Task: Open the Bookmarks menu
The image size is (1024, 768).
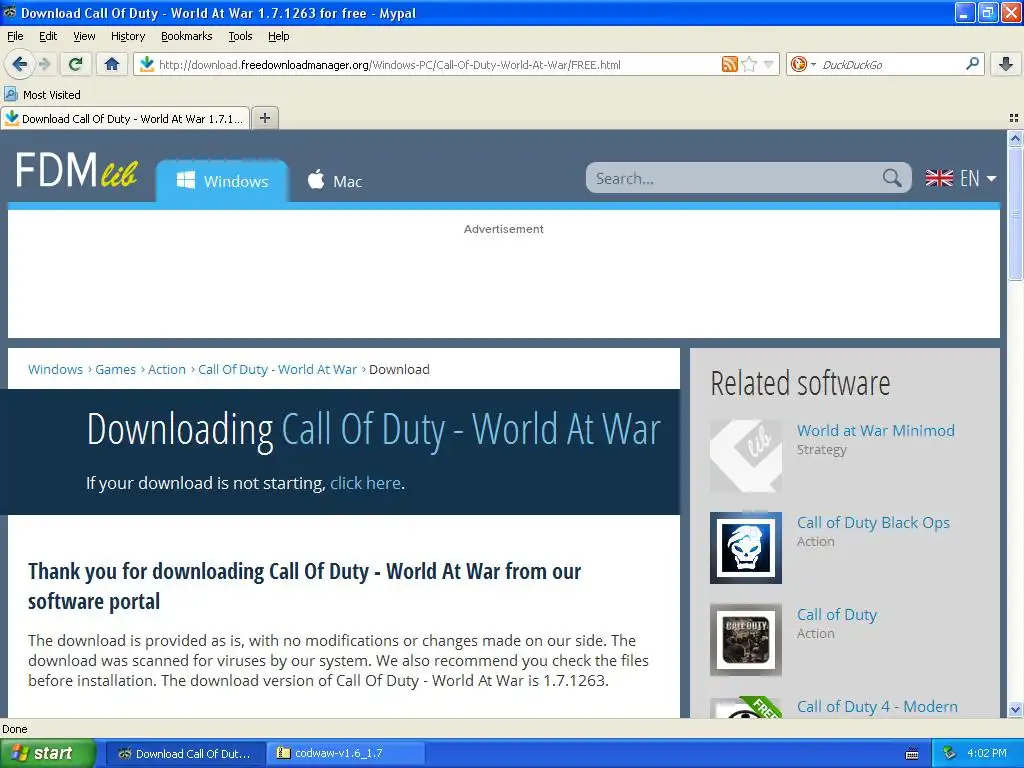Action: pyautogui.click(x=187, y=36)
